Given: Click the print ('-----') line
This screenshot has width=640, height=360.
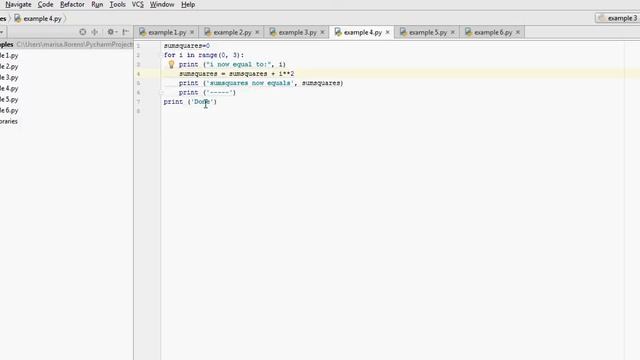Looking at the screenshot, I should pyautogui.click(x=207, y=93).
